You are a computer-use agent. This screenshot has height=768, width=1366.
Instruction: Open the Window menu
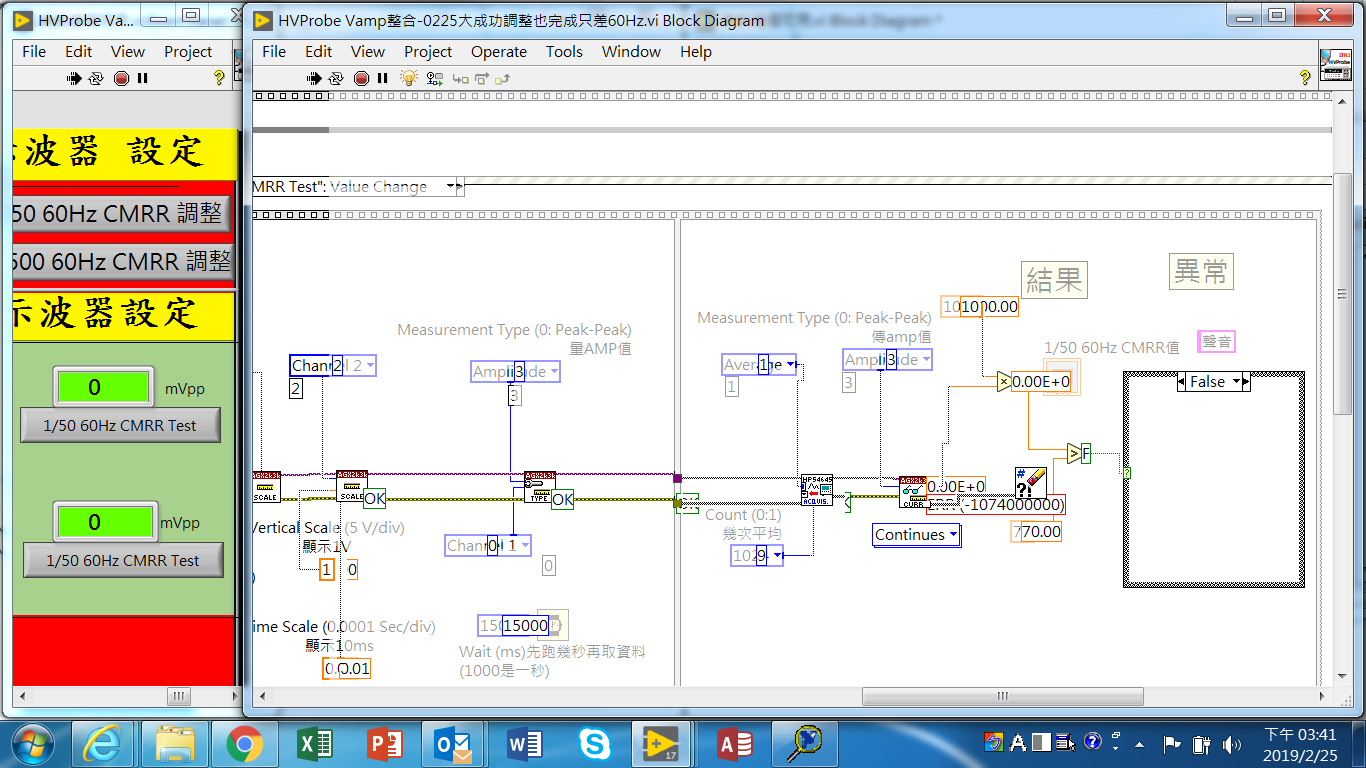coord(631,52)
